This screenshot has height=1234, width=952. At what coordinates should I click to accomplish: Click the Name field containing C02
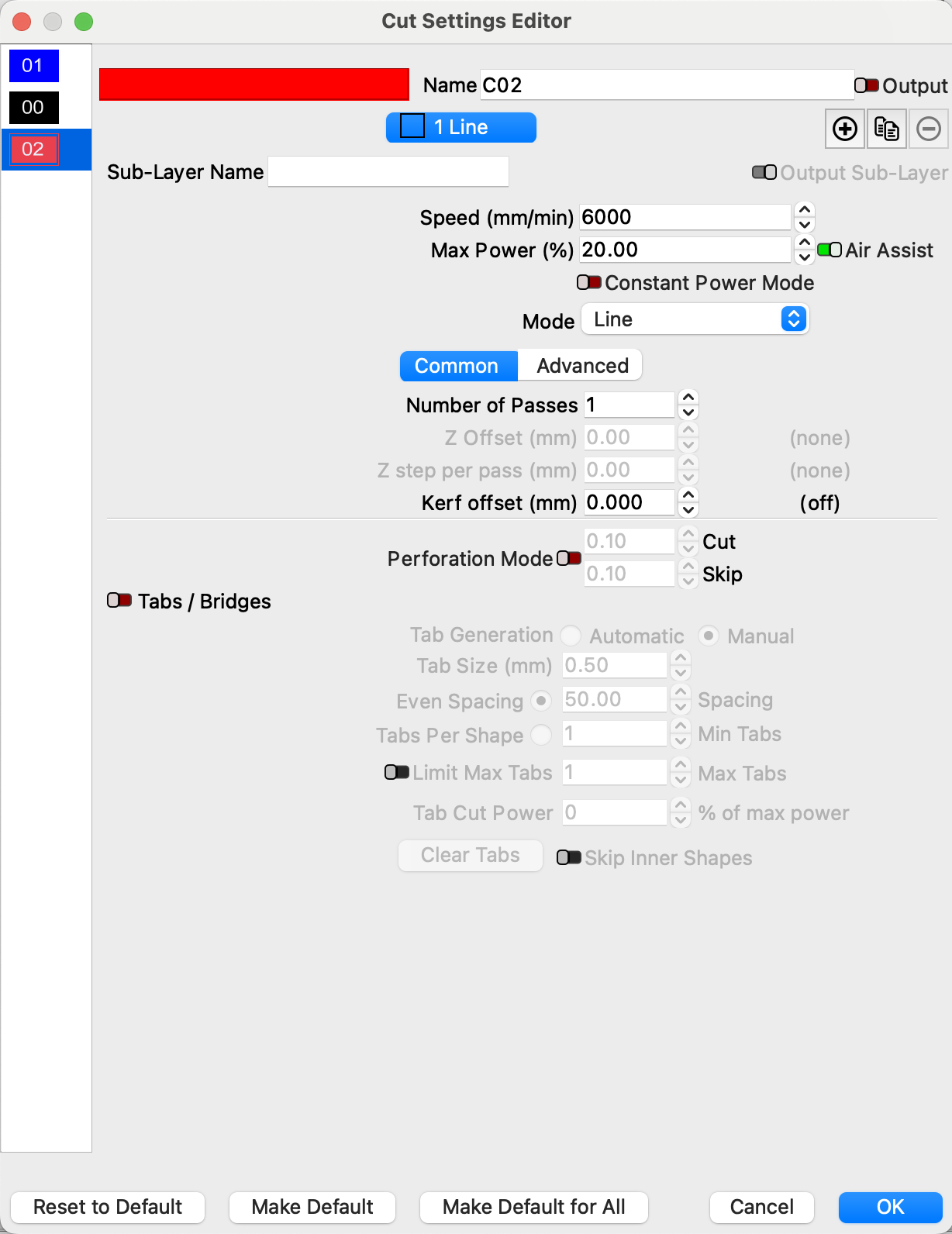667,84
